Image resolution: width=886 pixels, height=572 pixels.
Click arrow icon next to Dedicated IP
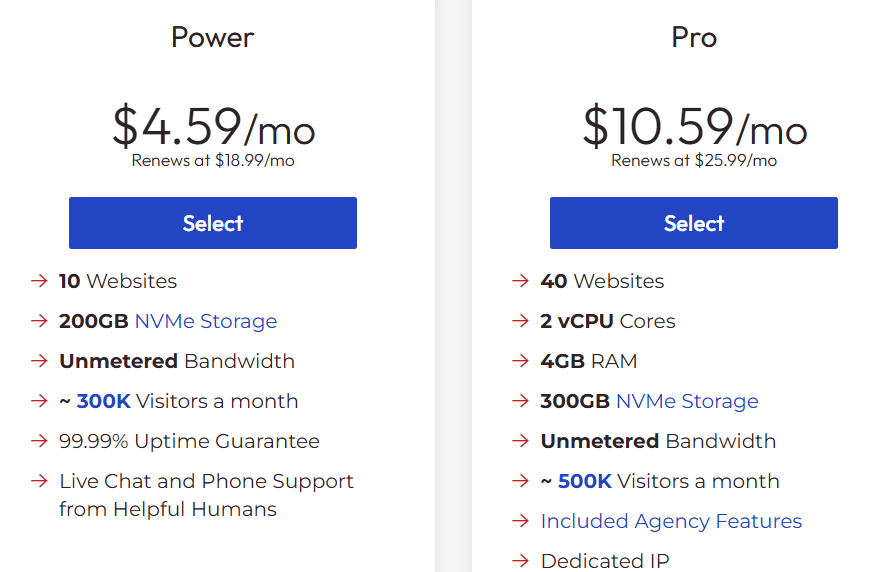click(x=520, y=561)
